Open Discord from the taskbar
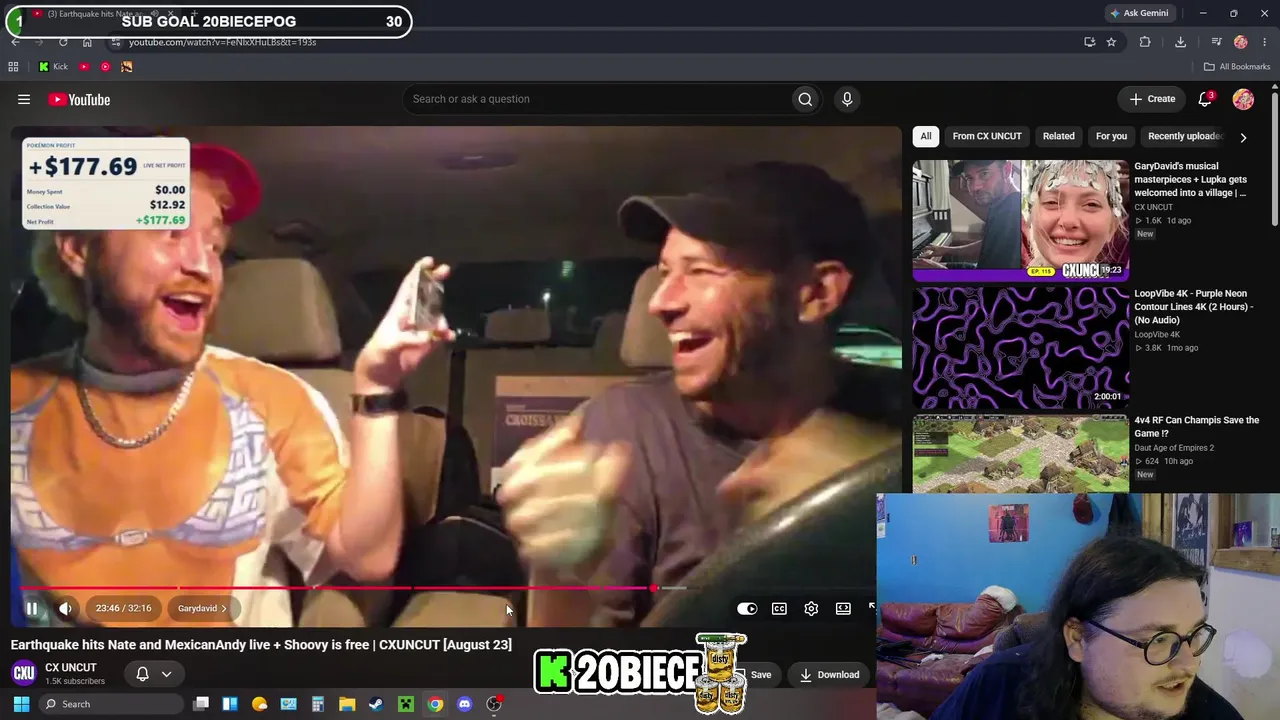1280x720 pixels. (464, 704)
